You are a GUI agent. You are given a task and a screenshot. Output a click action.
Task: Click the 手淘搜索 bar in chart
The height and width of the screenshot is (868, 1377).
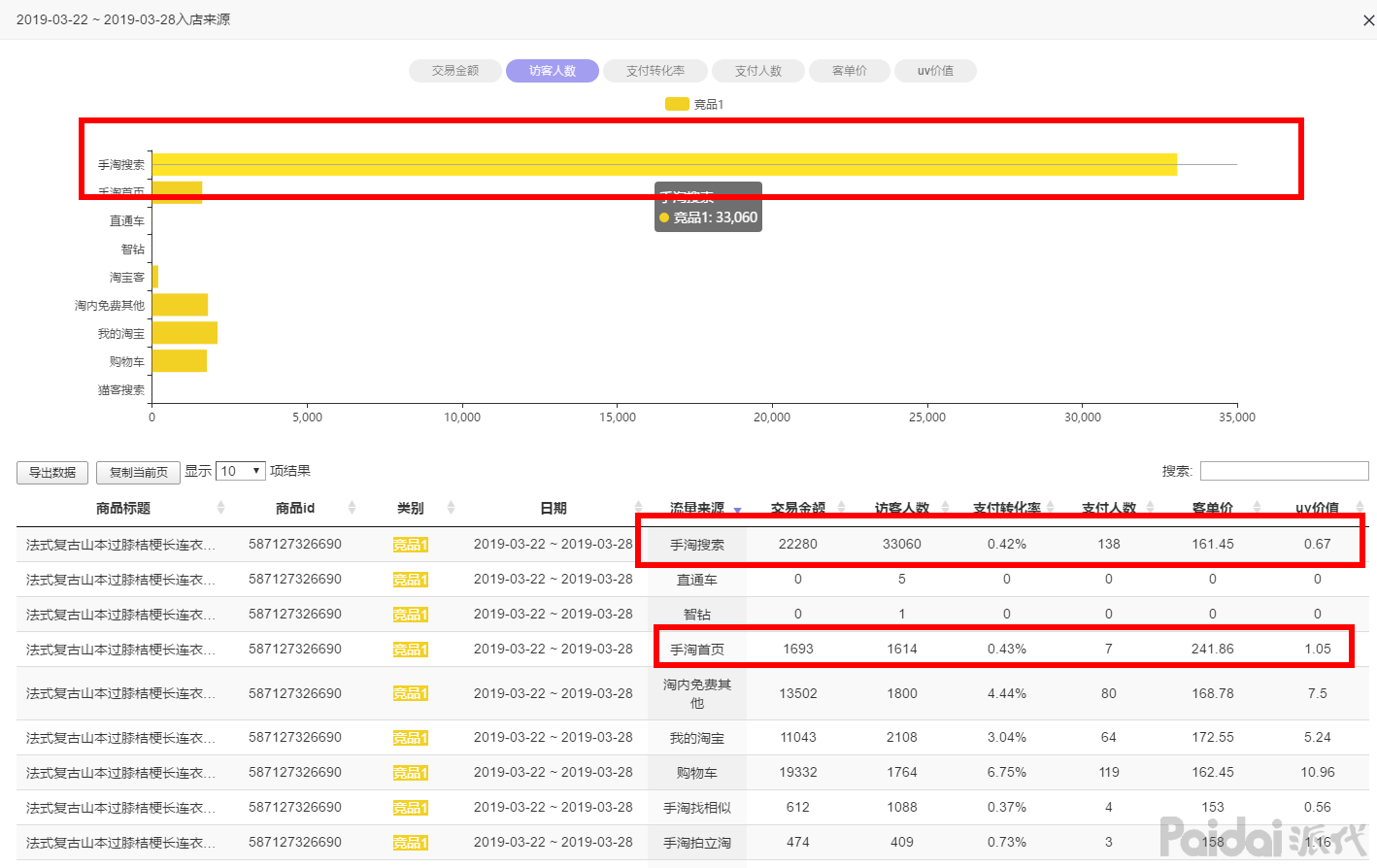[664, 164]
